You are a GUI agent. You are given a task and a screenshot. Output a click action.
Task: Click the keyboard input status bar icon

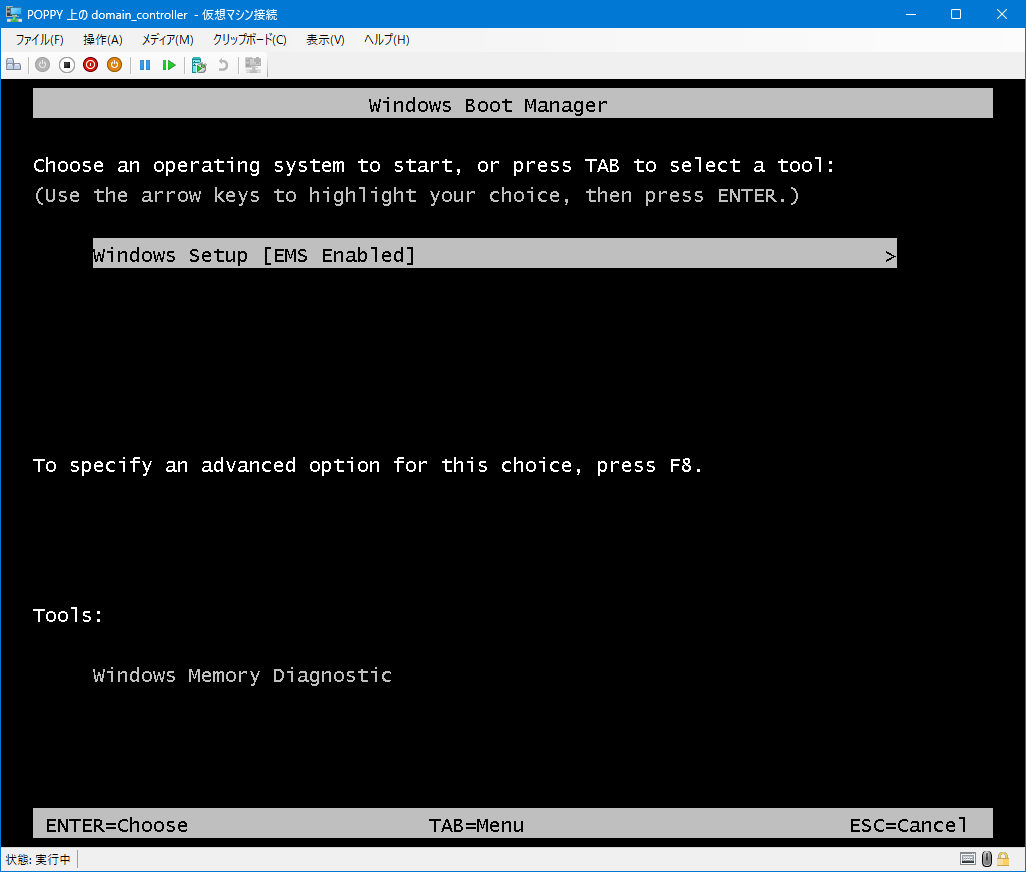(968, 859)
